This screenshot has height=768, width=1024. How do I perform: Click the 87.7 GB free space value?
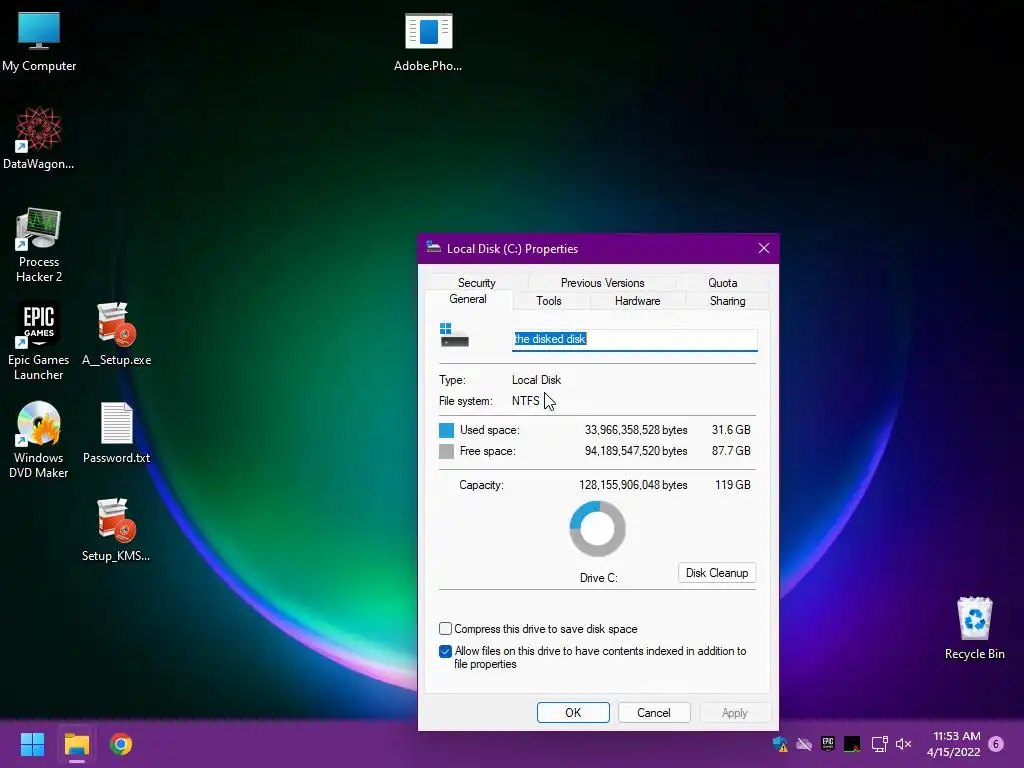731,451
